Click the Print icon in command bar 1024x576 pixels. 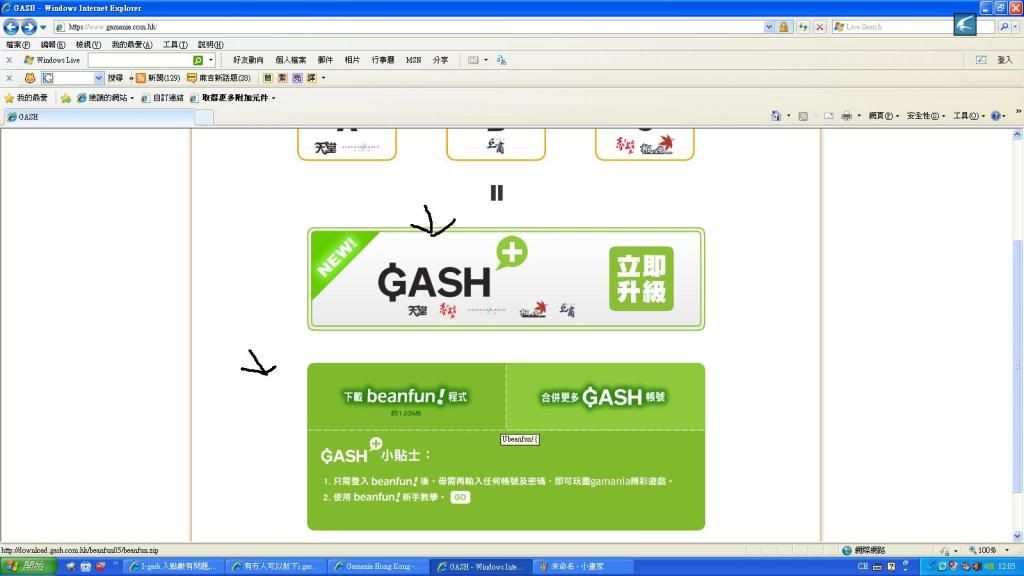(846, 116)
